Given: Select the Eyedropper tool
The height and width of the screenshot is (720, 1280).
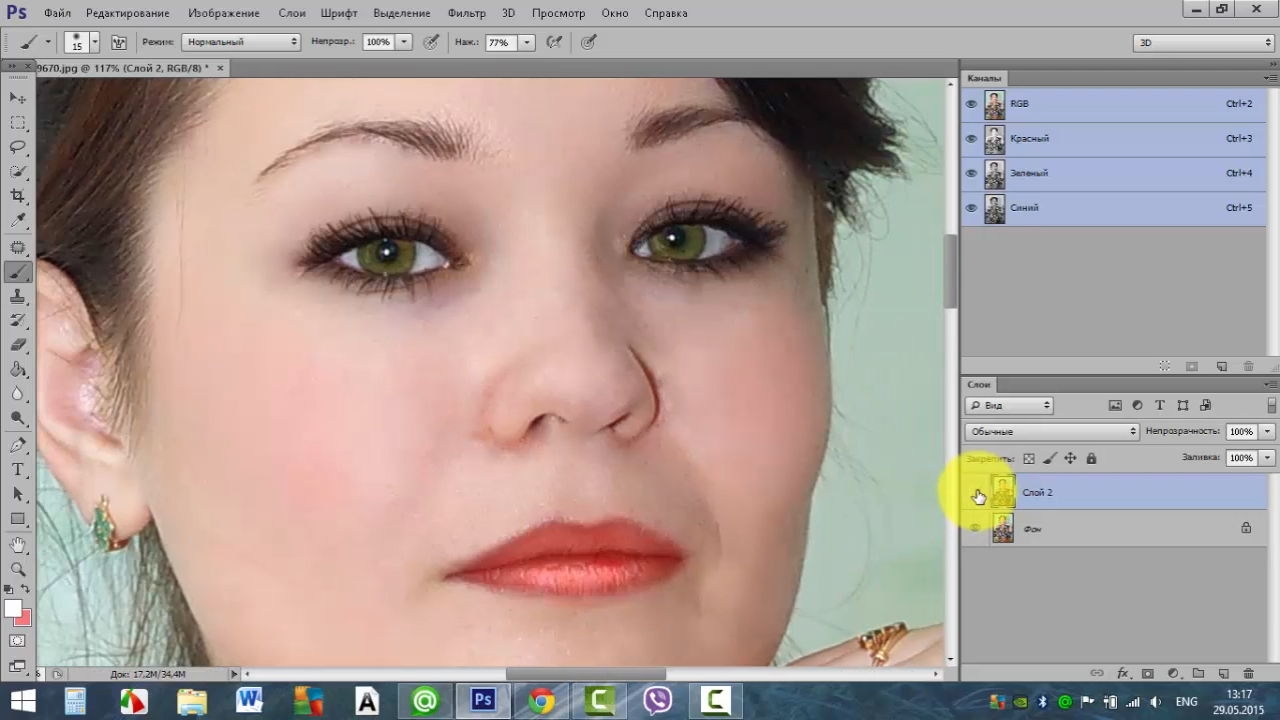Looking at the screenshot, I should click(x=18, y=221).
